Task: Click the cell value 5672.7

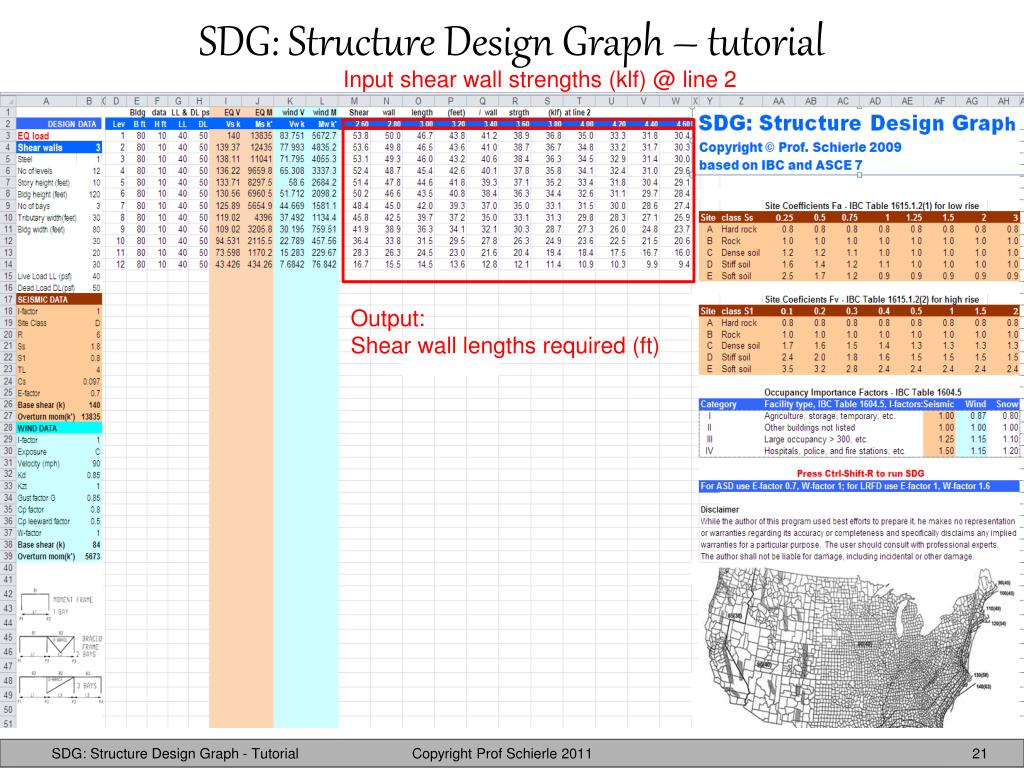Action: (x=324, y=136)
